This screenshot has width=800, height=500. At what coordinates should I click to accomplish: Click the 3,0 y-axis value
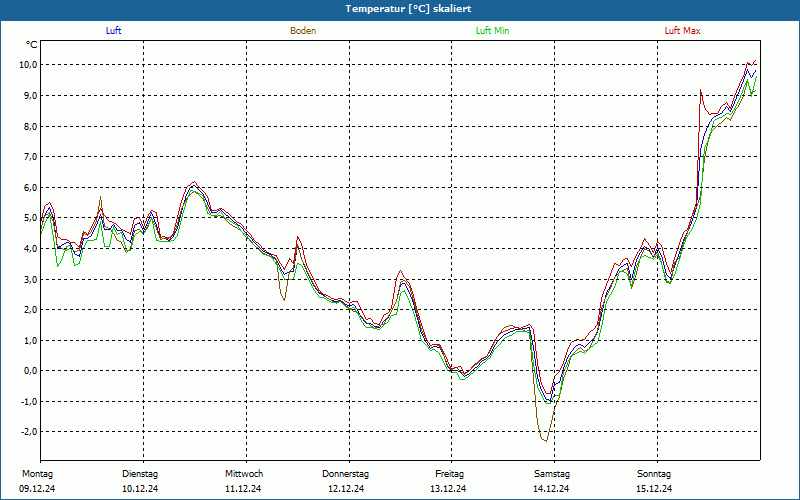[x=31, y=279]
